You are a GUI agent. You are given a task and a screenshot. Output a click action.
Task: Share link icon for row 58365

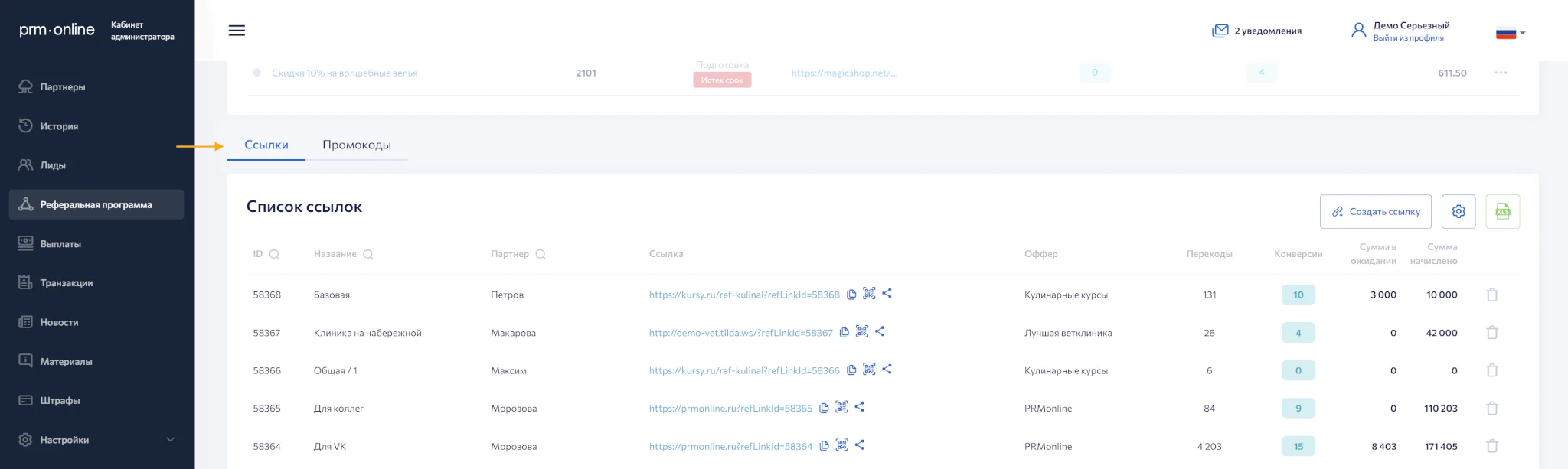tap(859, 407)
